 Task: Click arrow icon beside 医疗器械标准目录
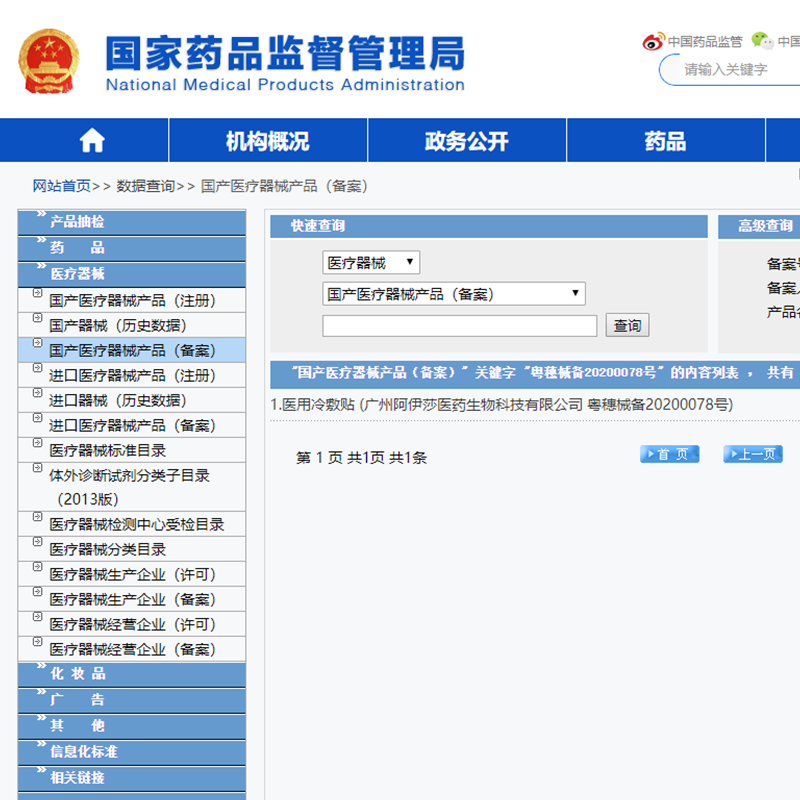[x=37, y=443]
